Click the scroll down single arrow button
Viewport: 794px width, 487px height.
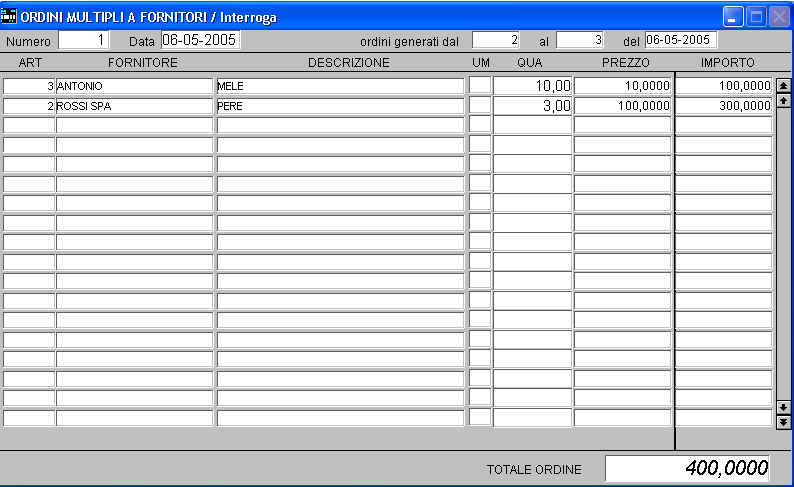coord(783,407)
